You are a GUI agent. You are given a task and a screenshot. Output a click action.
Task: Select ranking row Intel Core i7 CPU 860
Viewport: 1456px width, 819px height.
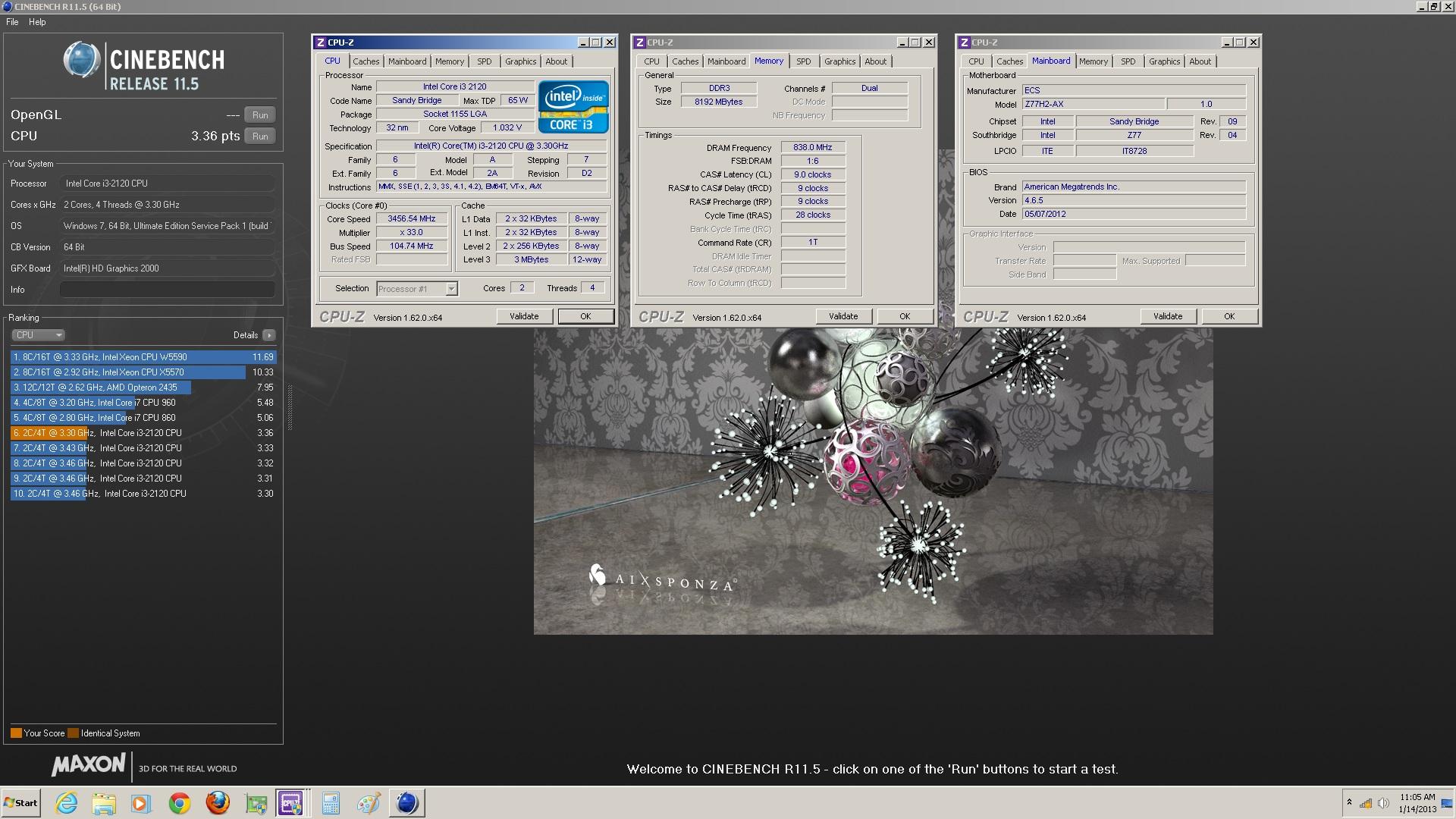click(x=143, y=418)
